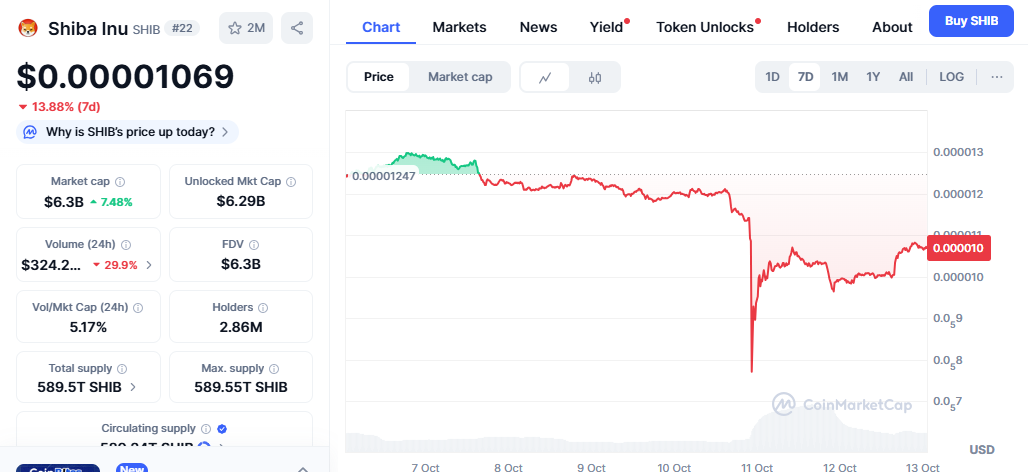This screenshot has height=472, width=1028.
Task: Select the 1M time range
Action: click(x=840, y=77)
